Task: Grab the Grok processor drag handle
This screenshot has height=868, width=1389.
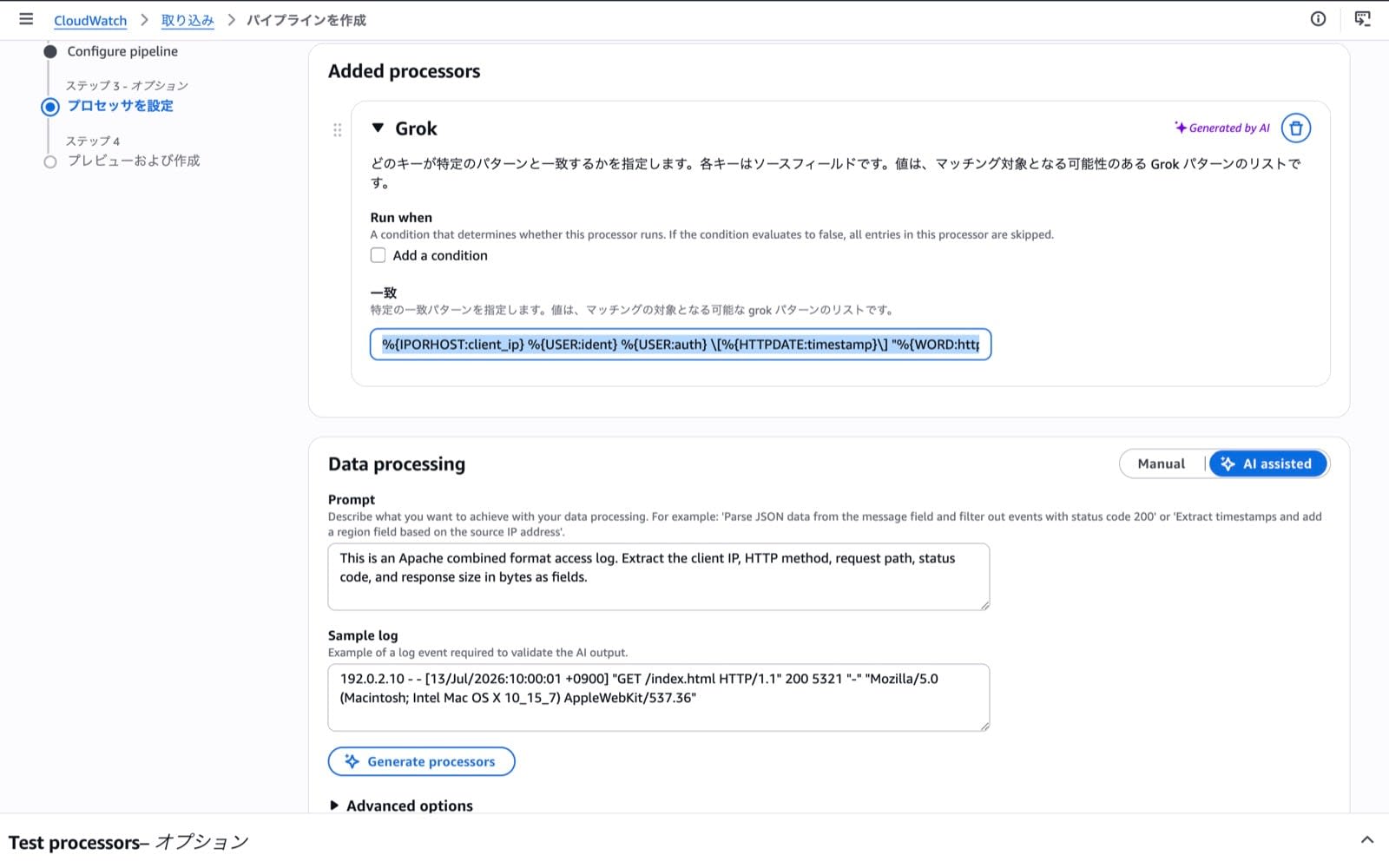Action: coord(338,130)
